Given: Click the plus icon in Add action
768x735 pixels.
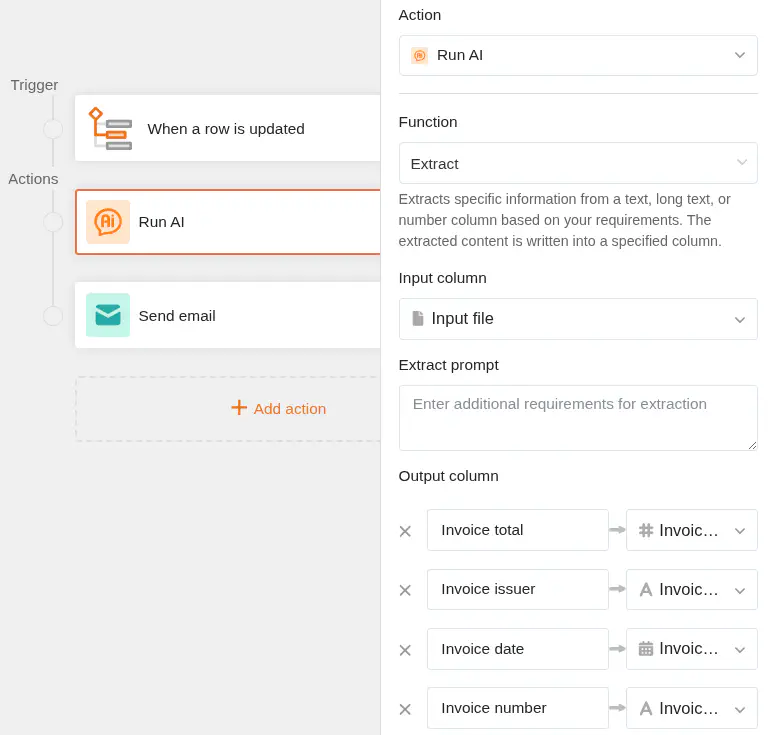Looking at the screenshot, I should coord(238,408).
